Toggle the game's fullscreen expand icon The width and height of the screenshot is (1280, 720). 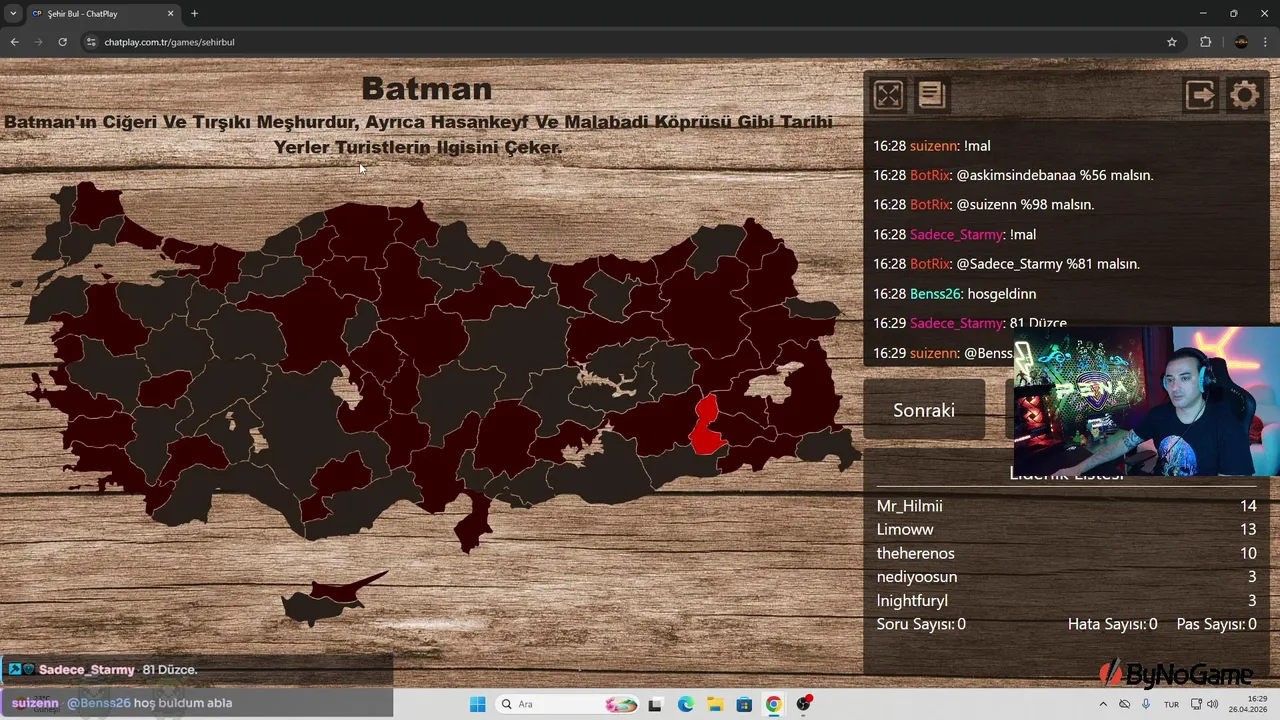[888, 95]
